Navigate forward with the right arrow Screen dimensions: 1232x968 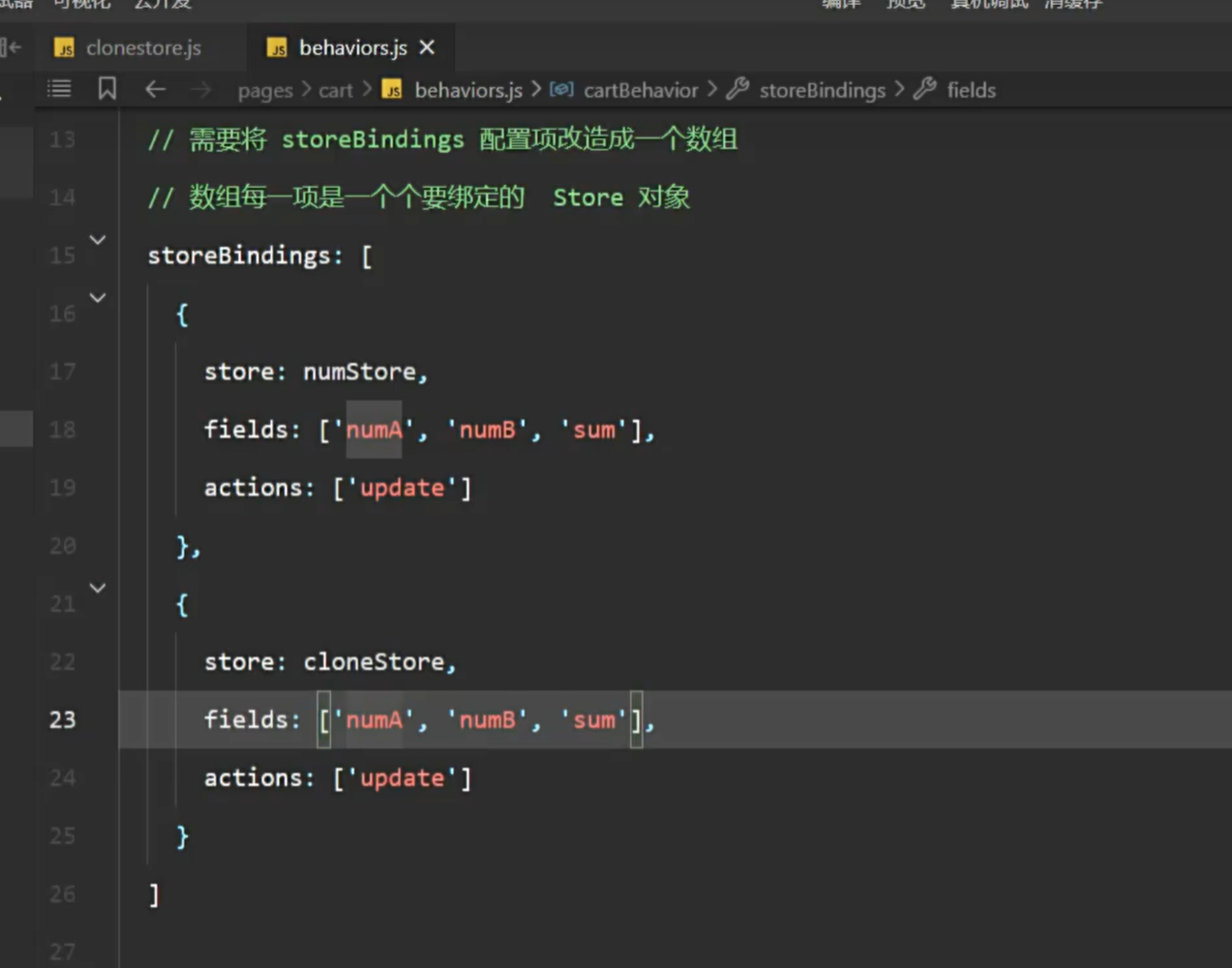(200, 90)
